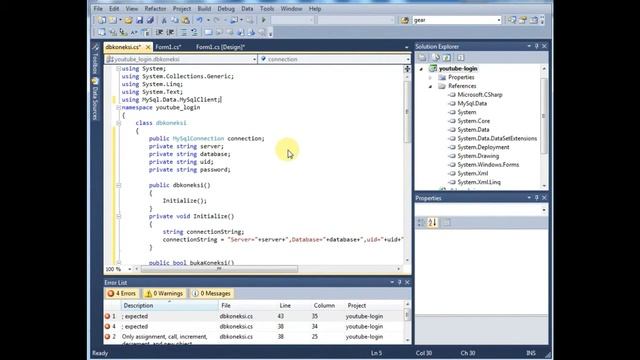Screen dimensions: 640x360
Task: Click the Comment Out Lines icon
Action: 184,32
